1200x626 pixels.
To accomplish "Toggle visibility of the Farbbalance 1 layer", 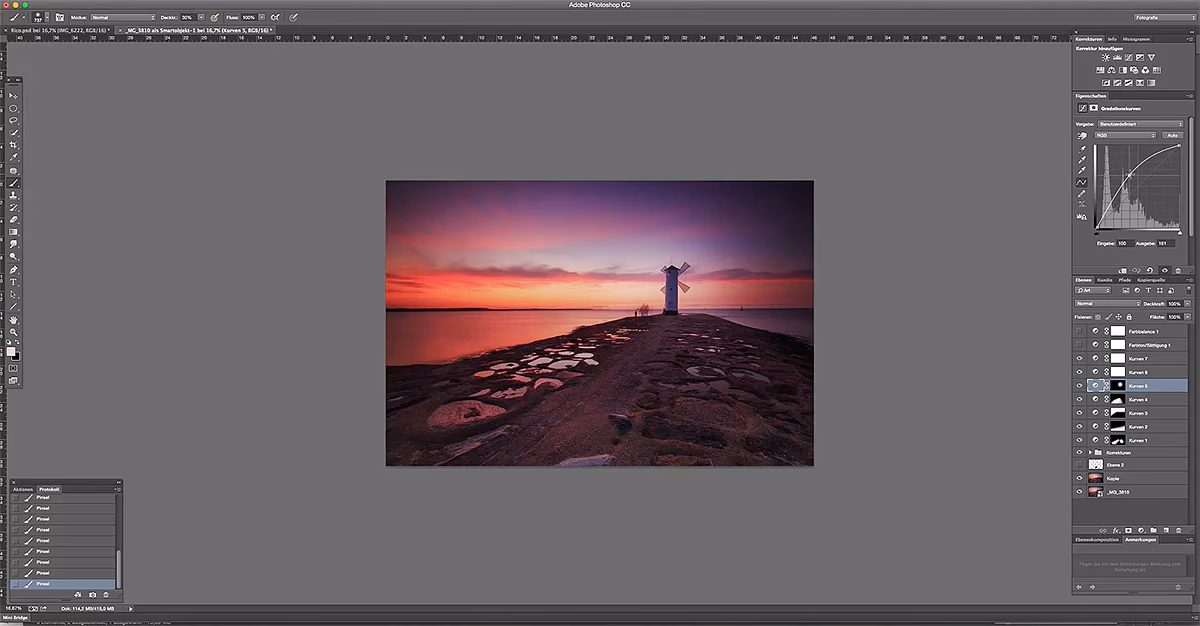I will (1079, 330).
